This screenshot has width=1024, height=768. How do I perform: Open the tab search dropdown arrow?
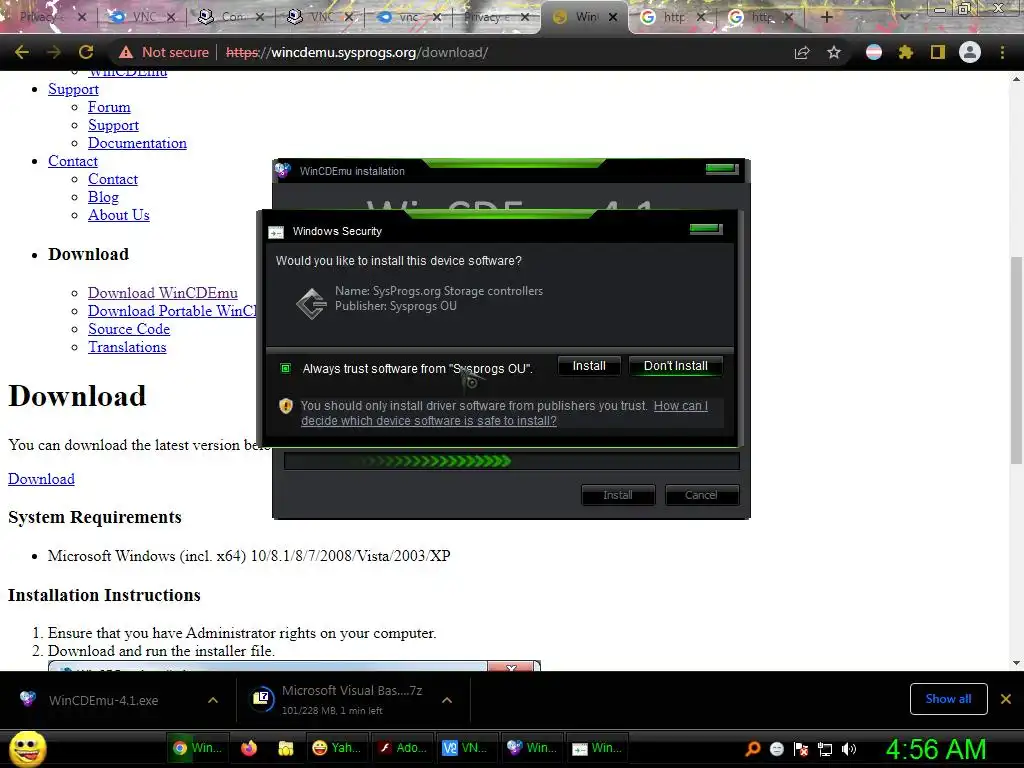904,17
